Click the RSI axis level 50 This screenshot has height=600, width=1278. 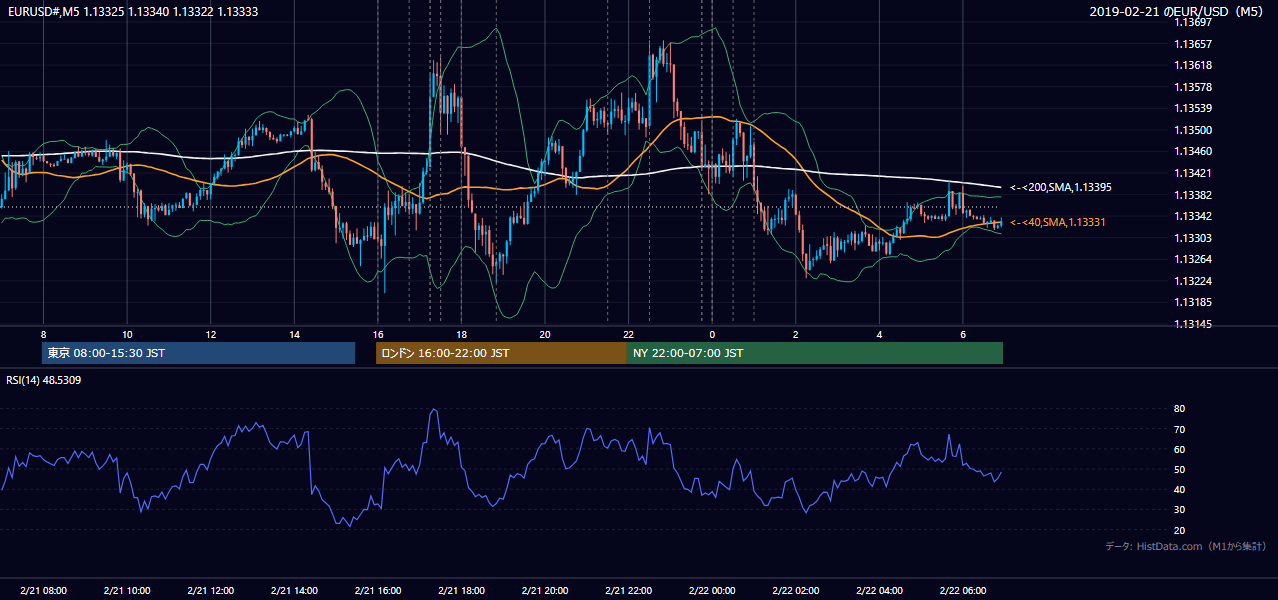[x=1179, y=469]
